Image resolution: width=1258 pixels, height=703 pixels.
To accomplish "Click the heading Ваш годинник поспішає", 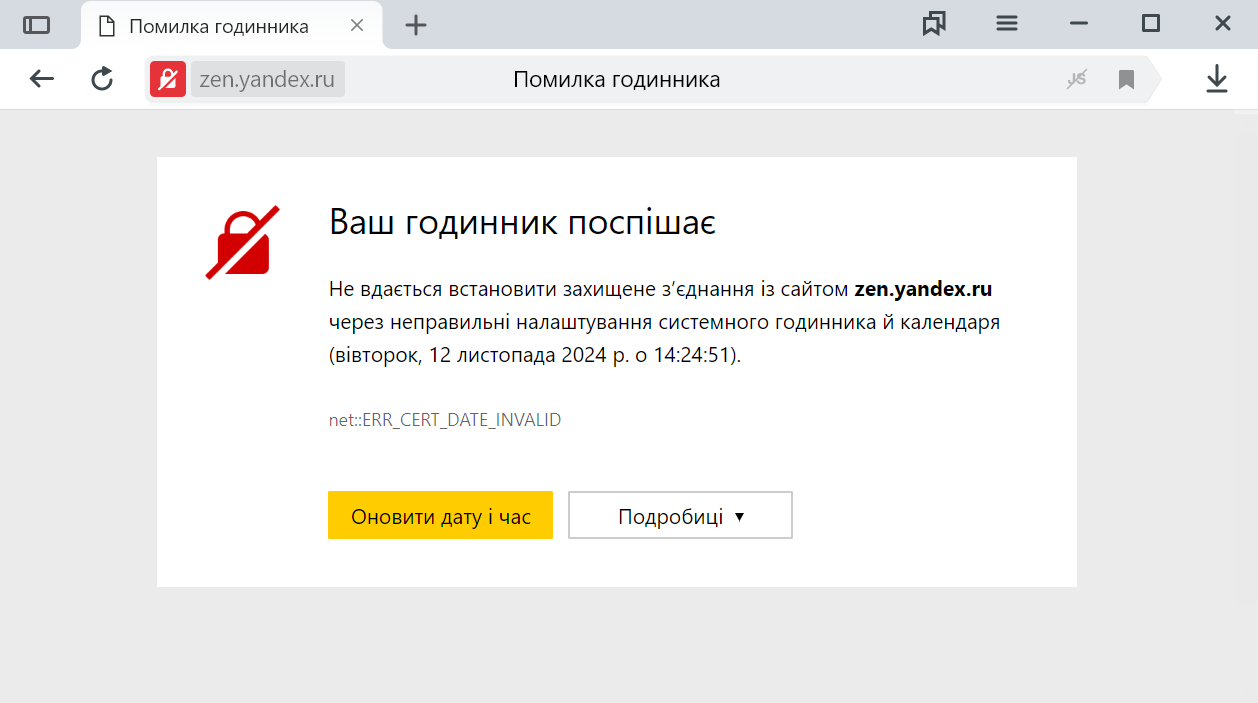I will click(x=522, y=223).
